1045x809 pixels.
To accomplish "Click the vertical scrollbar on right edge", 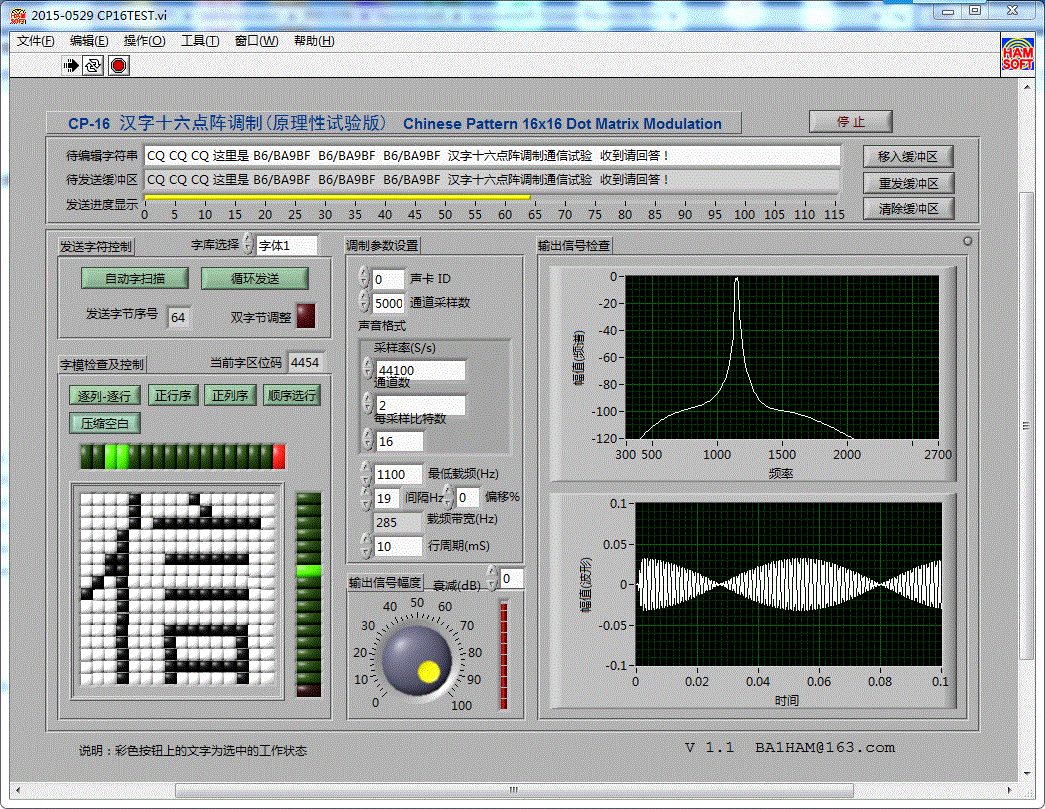I will click(1026, 426).
